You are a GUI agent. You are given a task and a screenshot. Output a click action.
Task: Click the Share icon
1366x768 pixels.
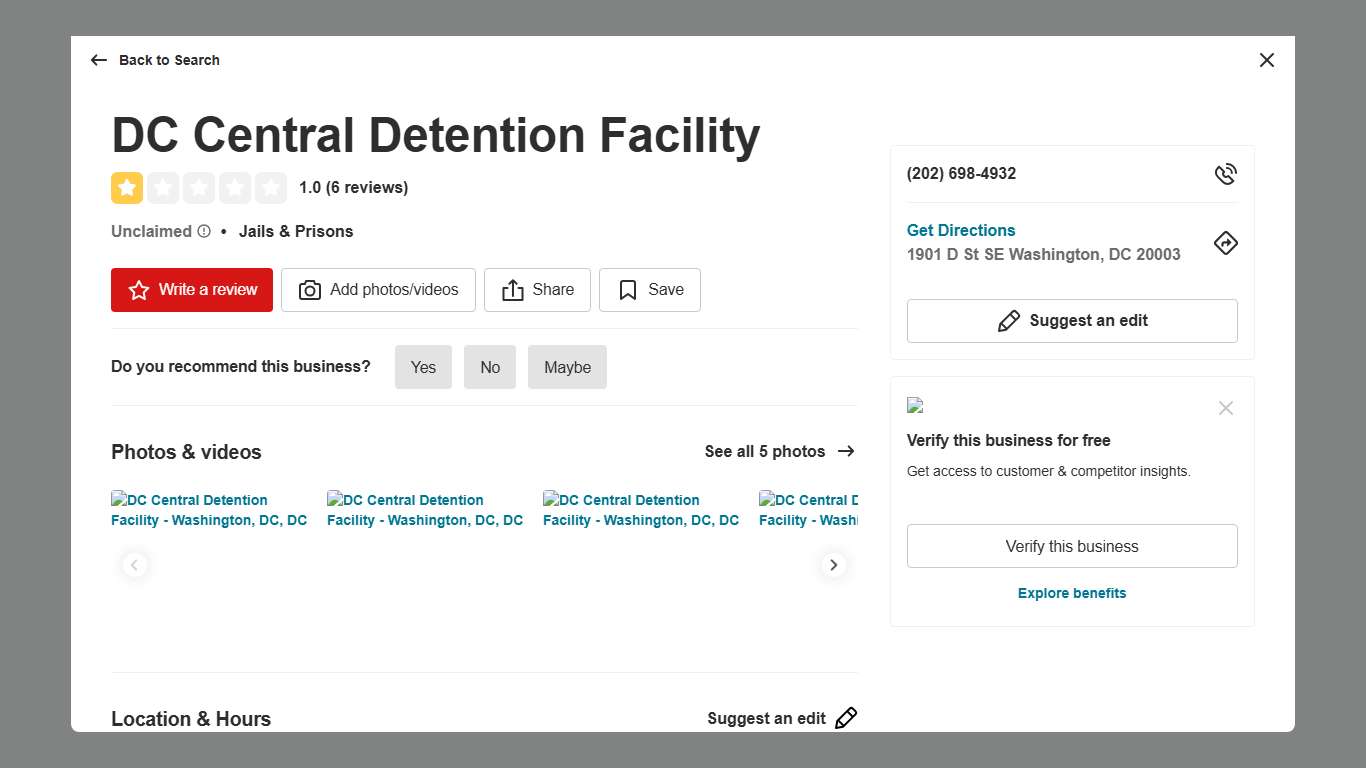point(514,289)
